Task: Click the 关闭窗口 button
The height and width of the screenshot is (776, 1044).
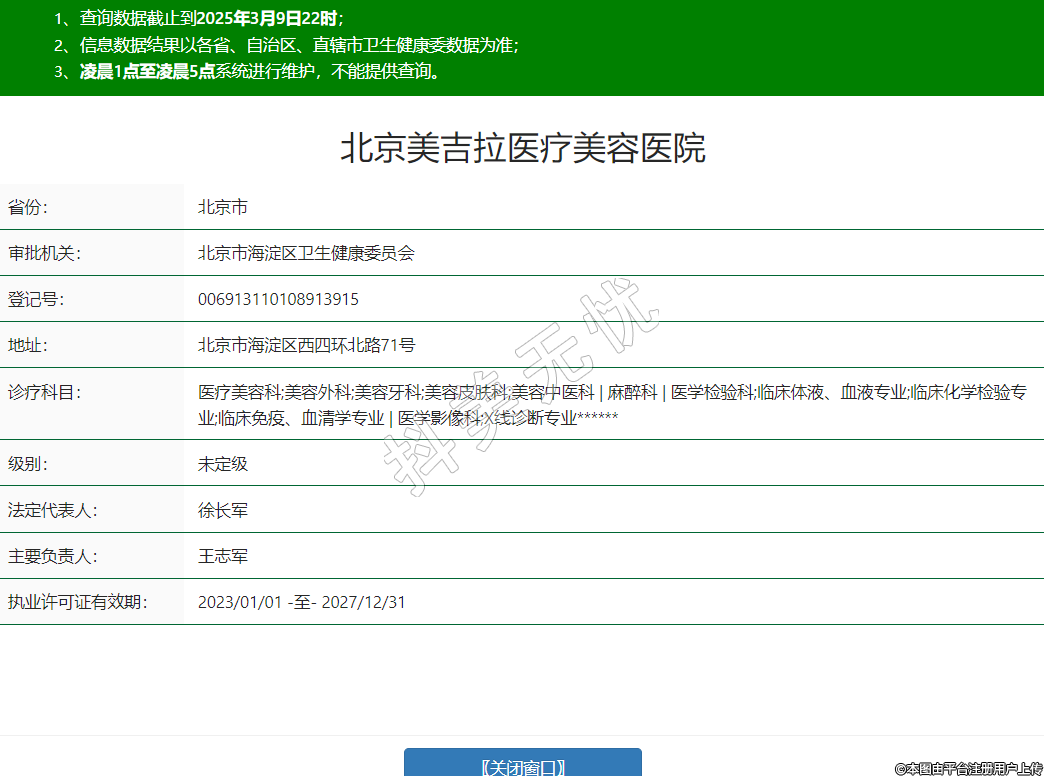Action: [522, 765]
